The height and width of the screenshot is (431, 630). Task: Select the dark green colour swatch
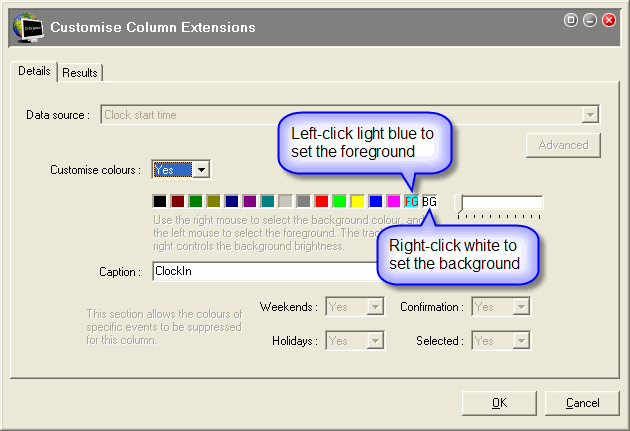click(196, 201)
